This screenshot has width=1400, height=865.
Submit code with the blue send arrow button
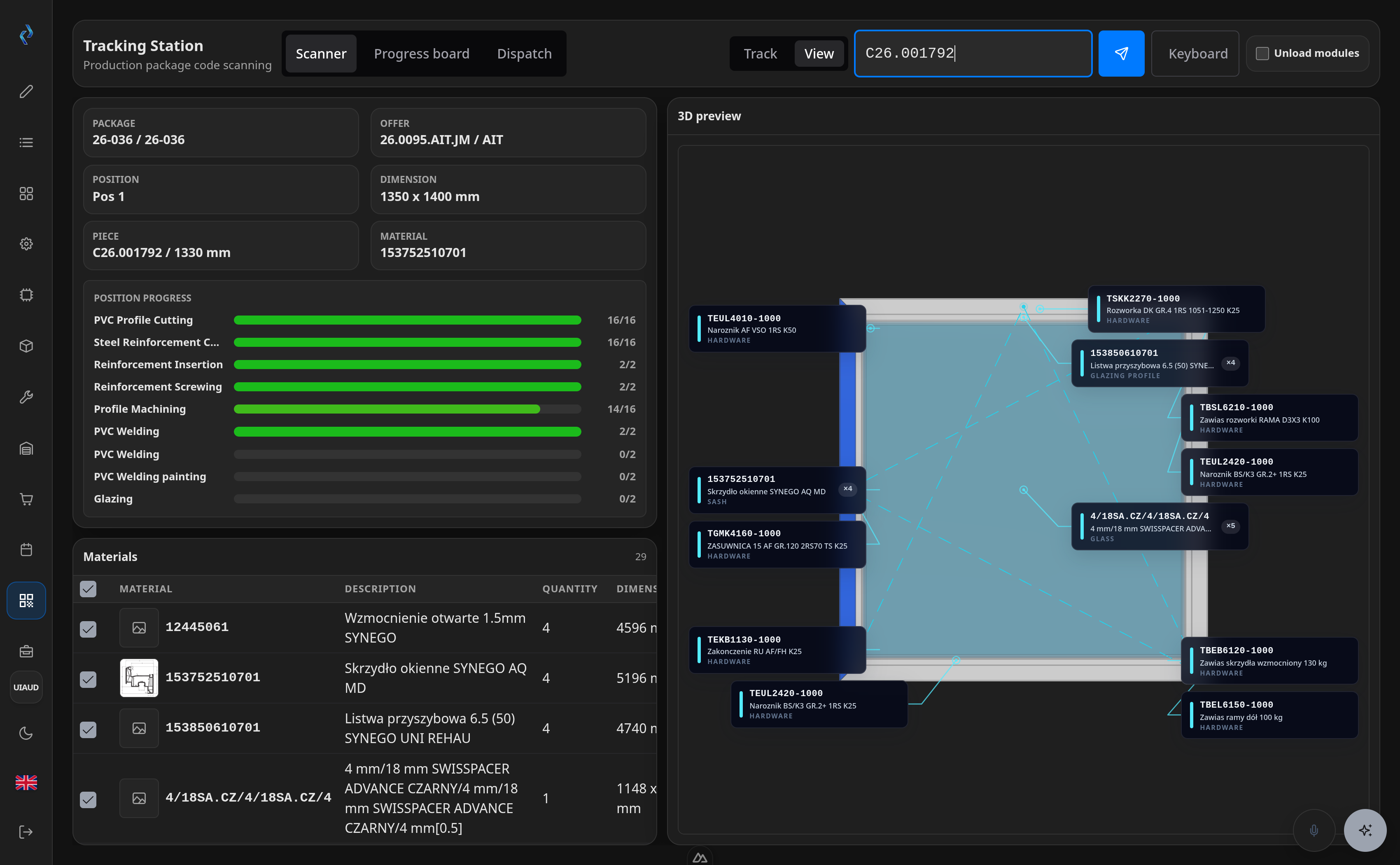click(x=1121, y=53)
